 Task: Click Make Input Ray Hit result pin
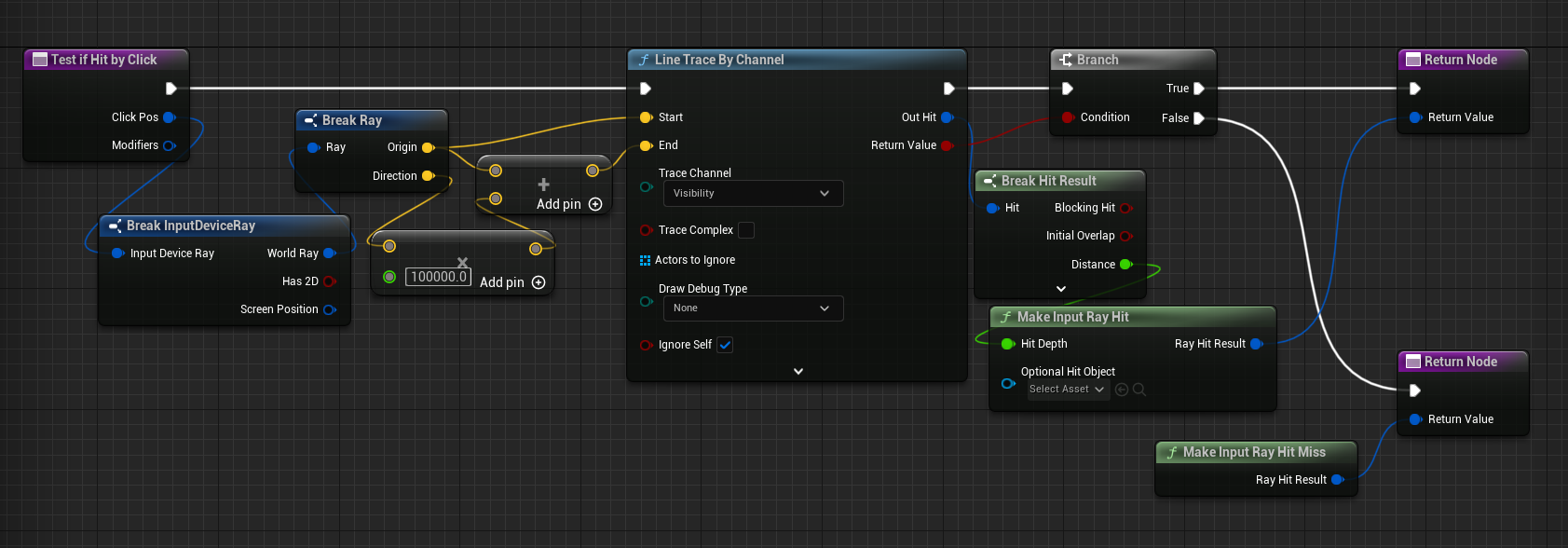(1257, 344)
